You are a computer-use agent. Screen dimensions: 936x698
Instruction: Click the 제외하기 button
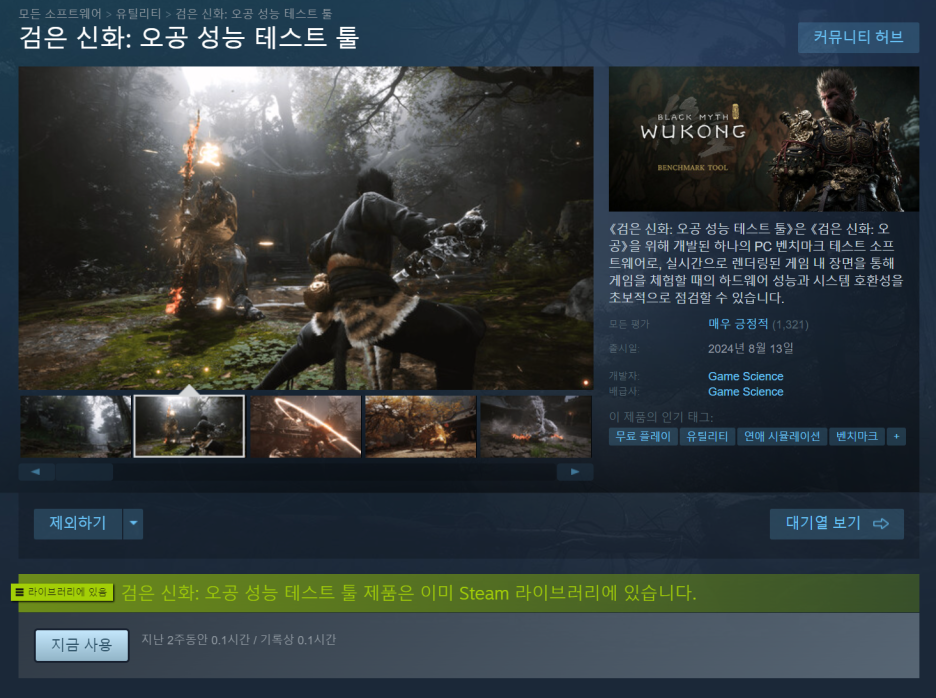coord(78,524)
